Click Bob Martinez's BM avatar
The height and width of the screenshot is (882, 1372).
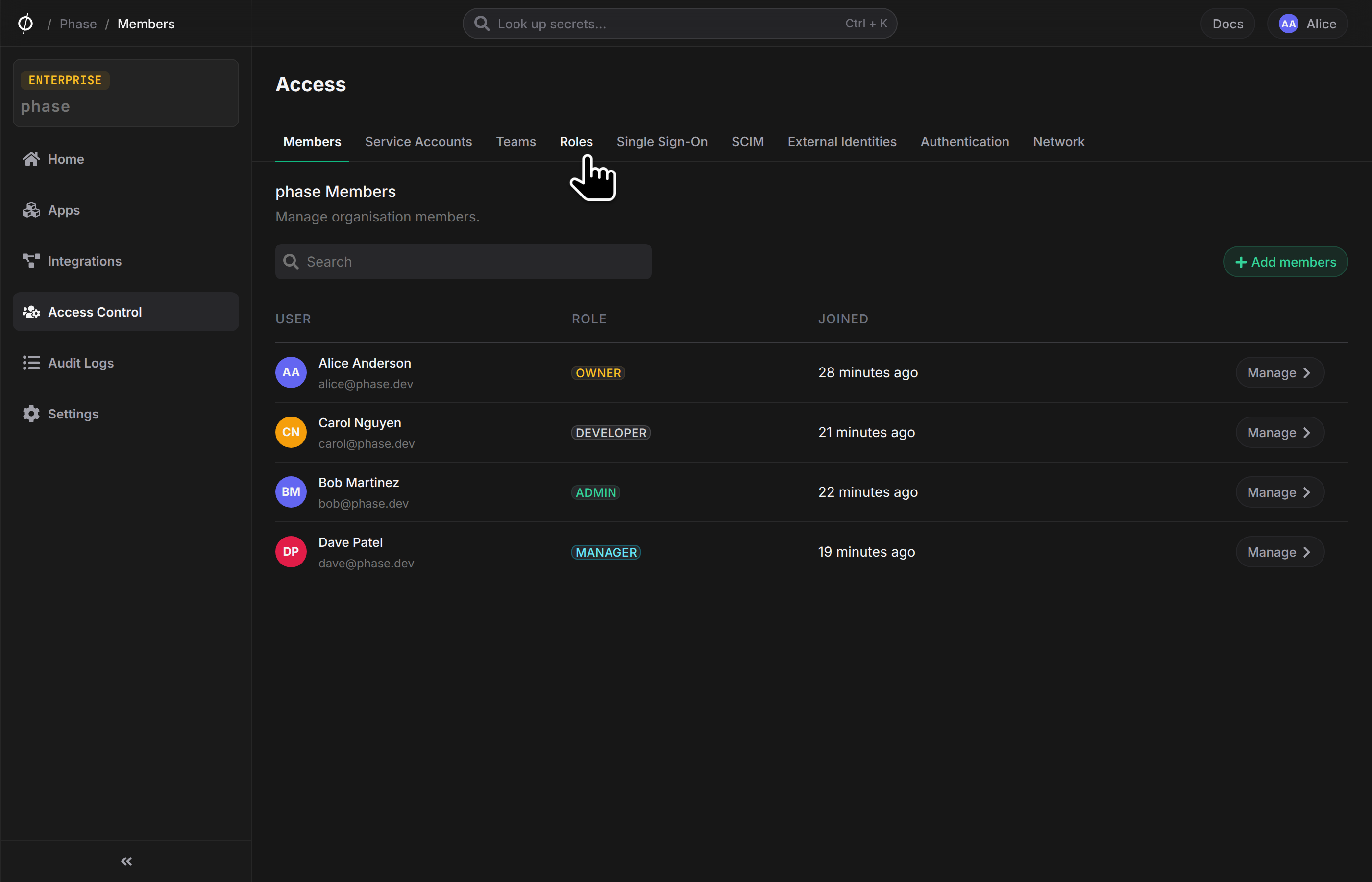coord(291,492)
